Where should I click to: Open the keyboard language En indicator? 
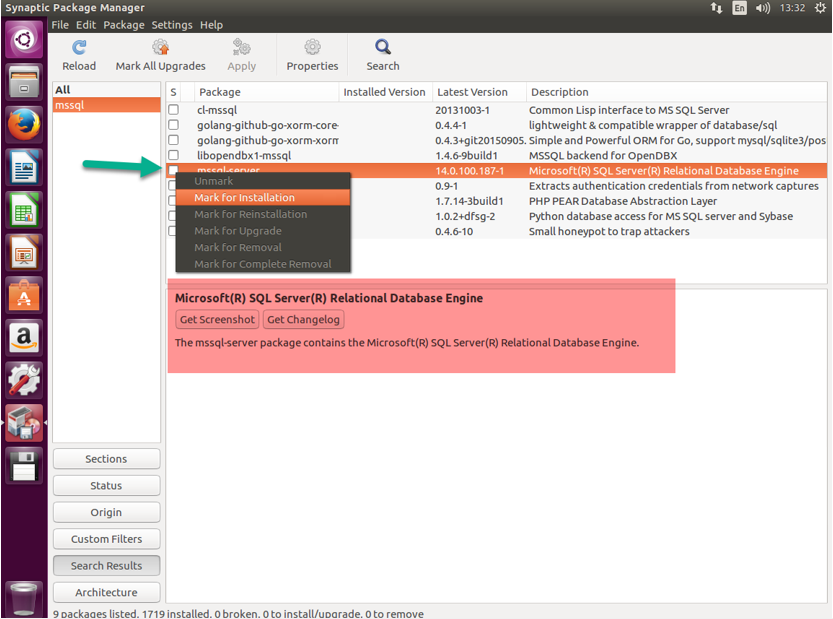(x=739, y=8)
